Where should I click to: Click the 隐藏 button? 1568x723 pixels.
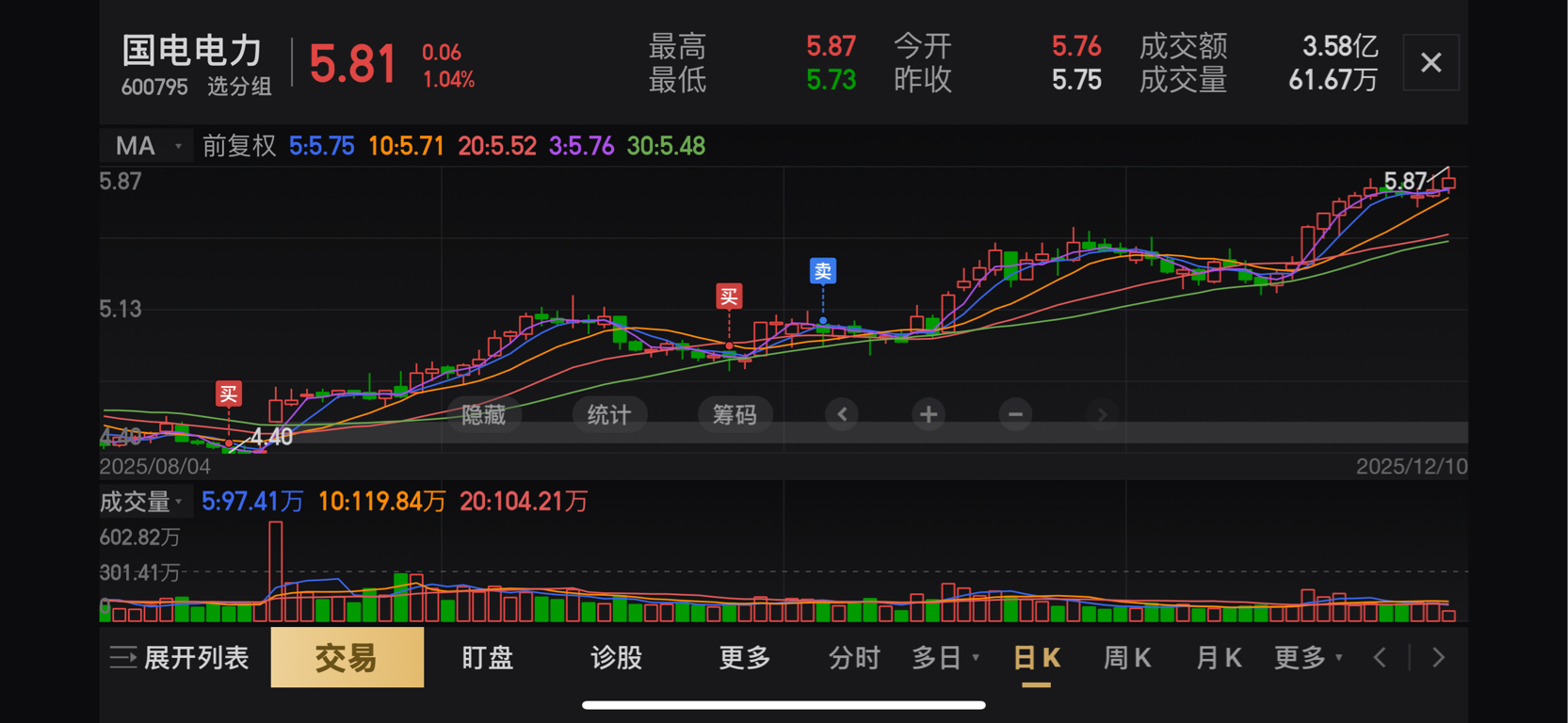[x=484, y=414]
